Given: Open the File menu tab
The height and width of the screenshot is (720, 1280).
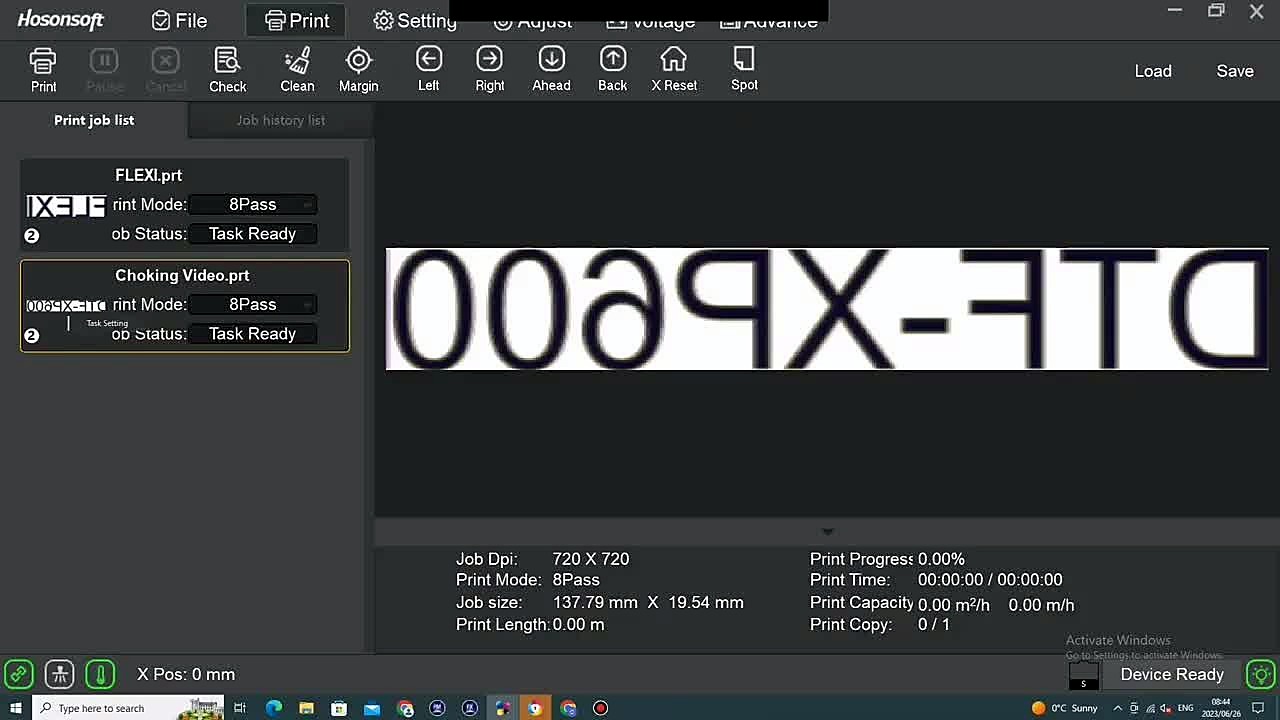Looking at the screenshot, I should (179, 21).
